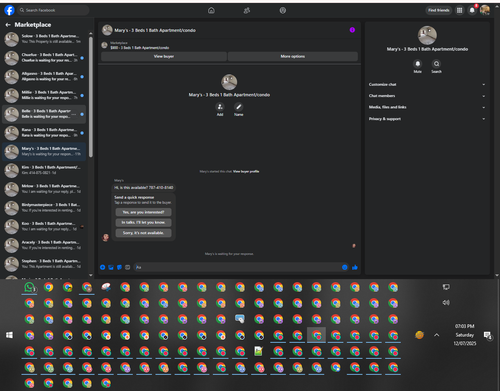Image resolution: width=500 pixels, height=391 pixels.
Task: Open the Millie conversation
Action: click(x=44, y=95)
